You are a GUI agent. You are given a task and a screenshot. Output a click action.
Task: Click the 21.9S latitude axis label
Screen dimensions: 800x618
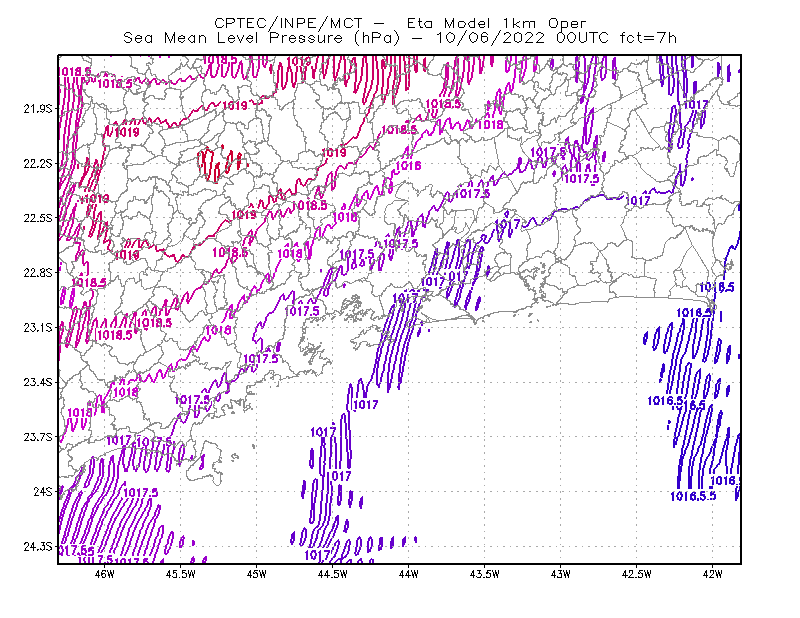38,109
